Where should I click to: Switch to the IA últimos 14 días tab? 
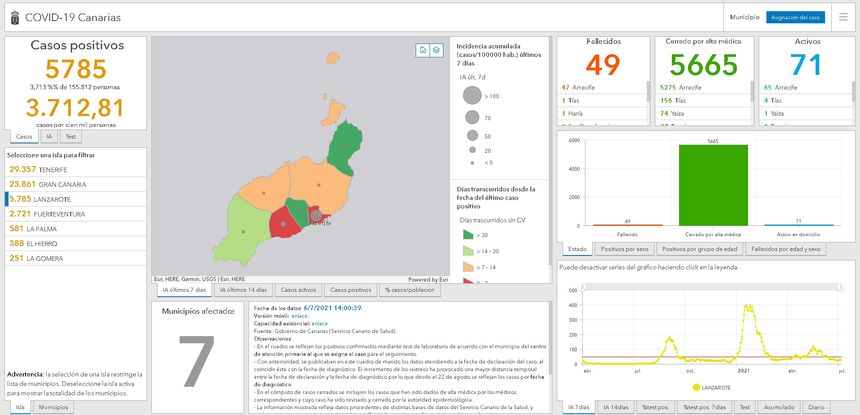pyautogui.click(x=240, y=289)
